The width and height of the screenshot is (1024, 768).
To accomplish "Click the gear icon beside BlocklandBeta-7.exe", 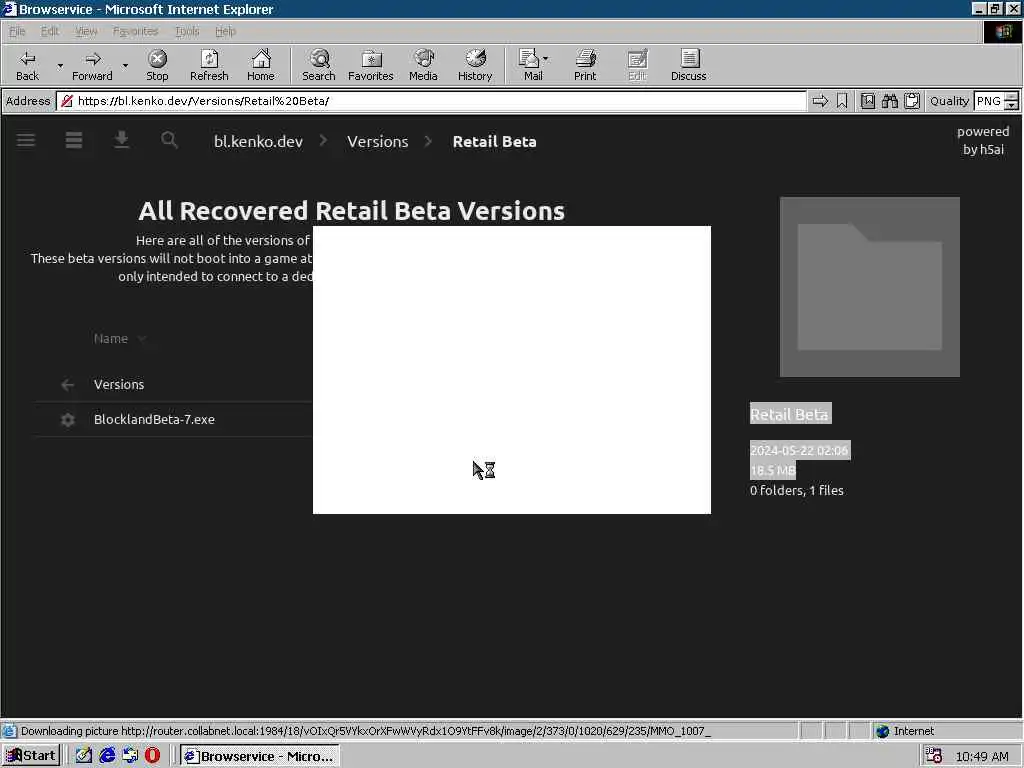I will [x=68, y=419].
